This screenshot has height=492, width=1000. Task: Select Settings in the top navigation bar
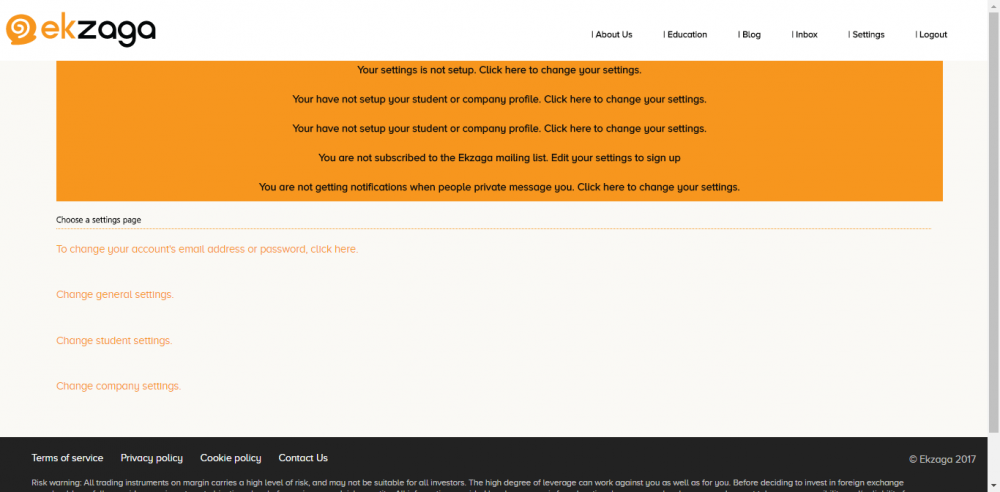pyautogui.click(x=867, y=34)
